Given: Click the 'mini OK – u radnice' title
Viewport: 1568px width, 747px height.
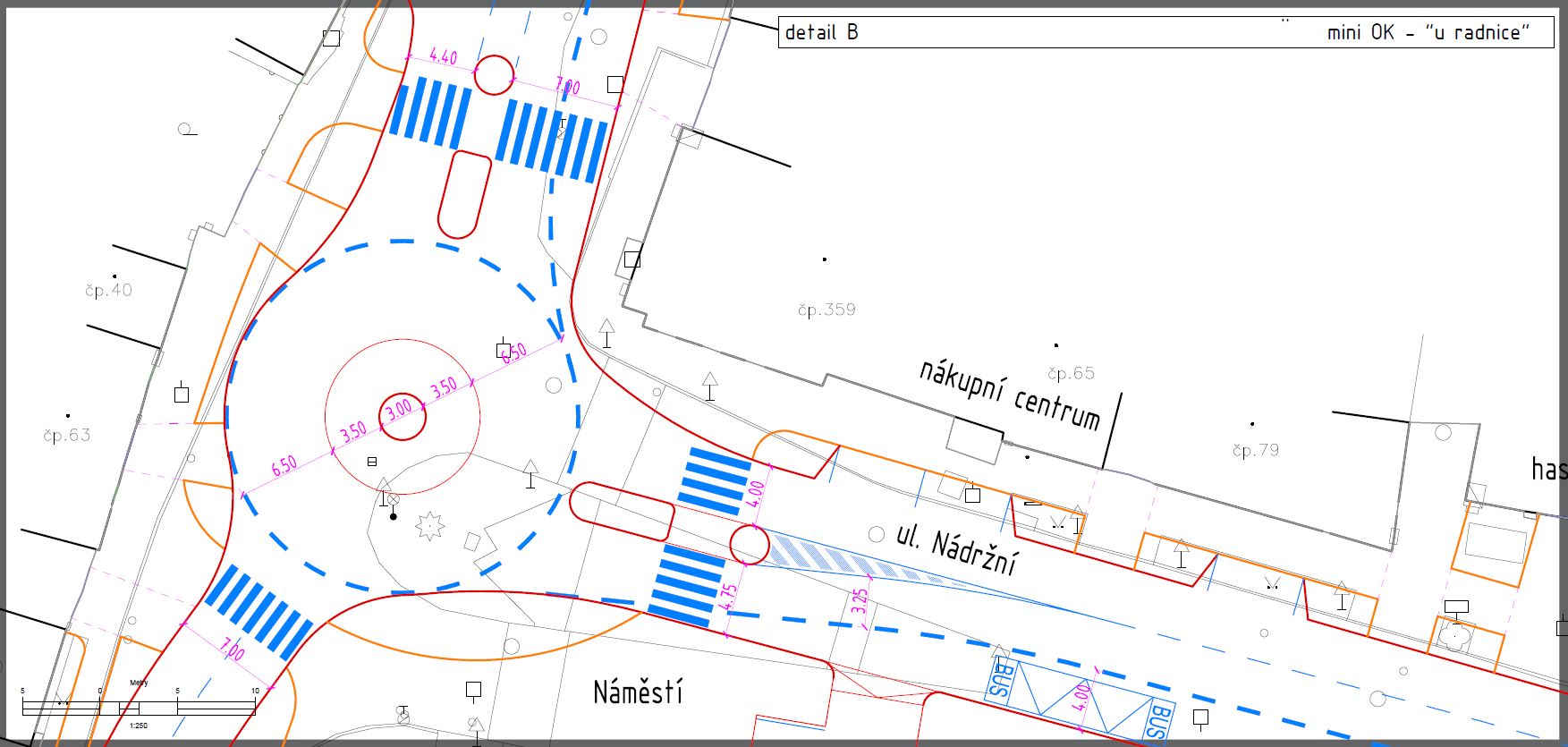Looking at the screenshot, I should pyautogui.click(x=1428, y=33).
